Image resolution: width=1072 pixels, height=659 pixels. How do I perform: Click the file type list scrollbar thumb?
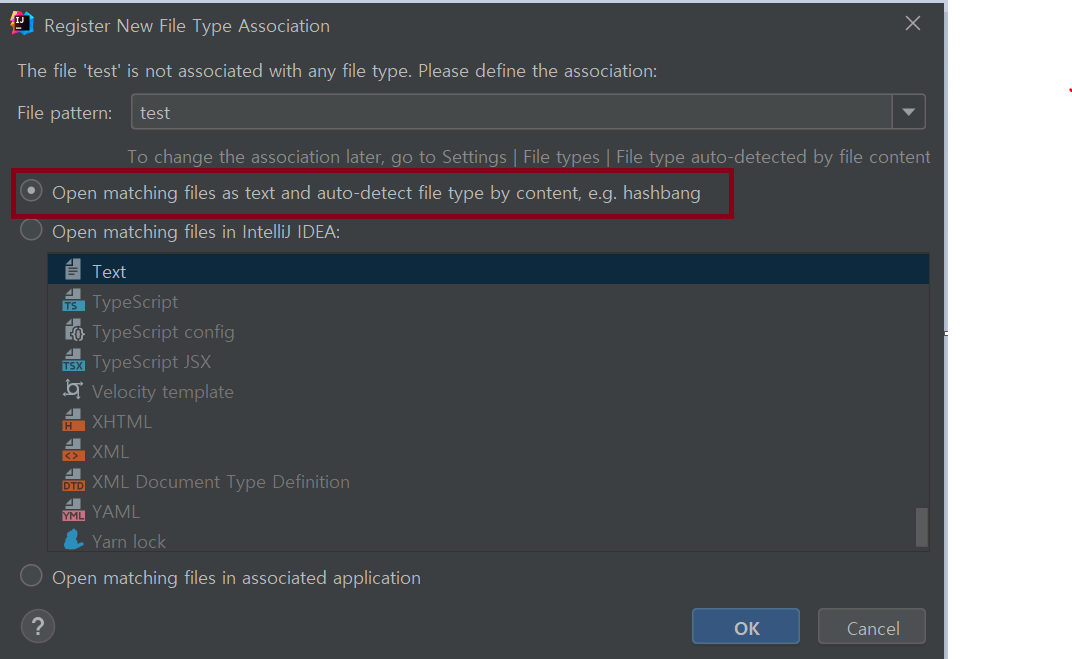[x=922, y=527]
